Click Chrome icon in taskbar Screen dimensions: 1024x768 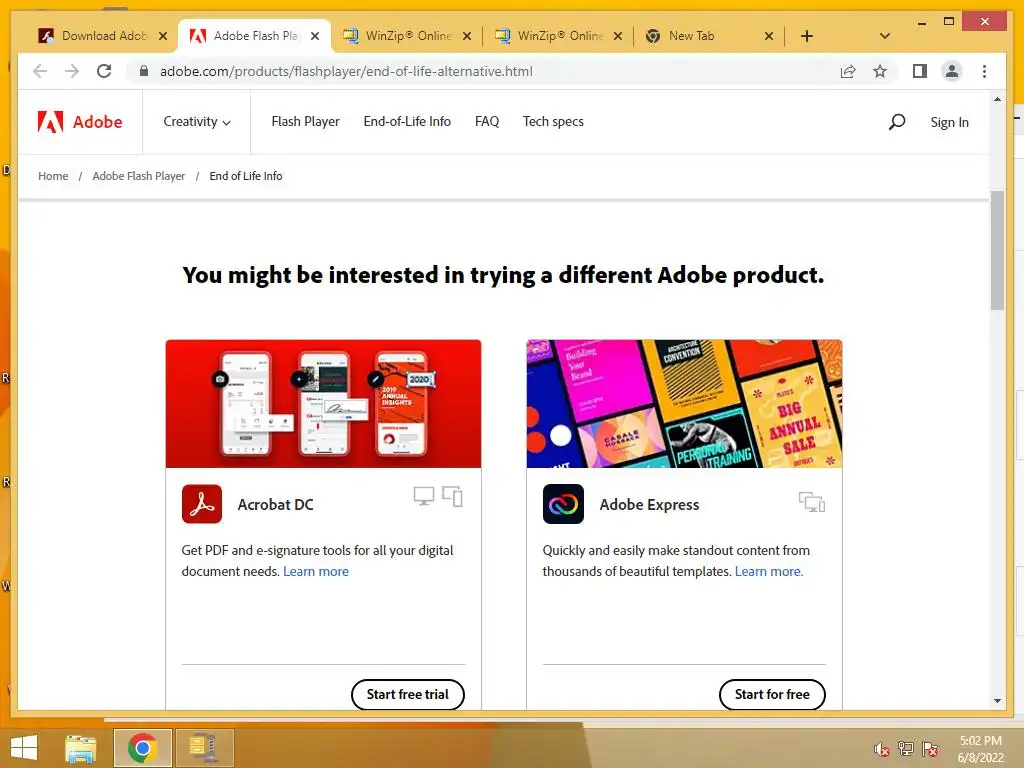click(x=142, y=748)
